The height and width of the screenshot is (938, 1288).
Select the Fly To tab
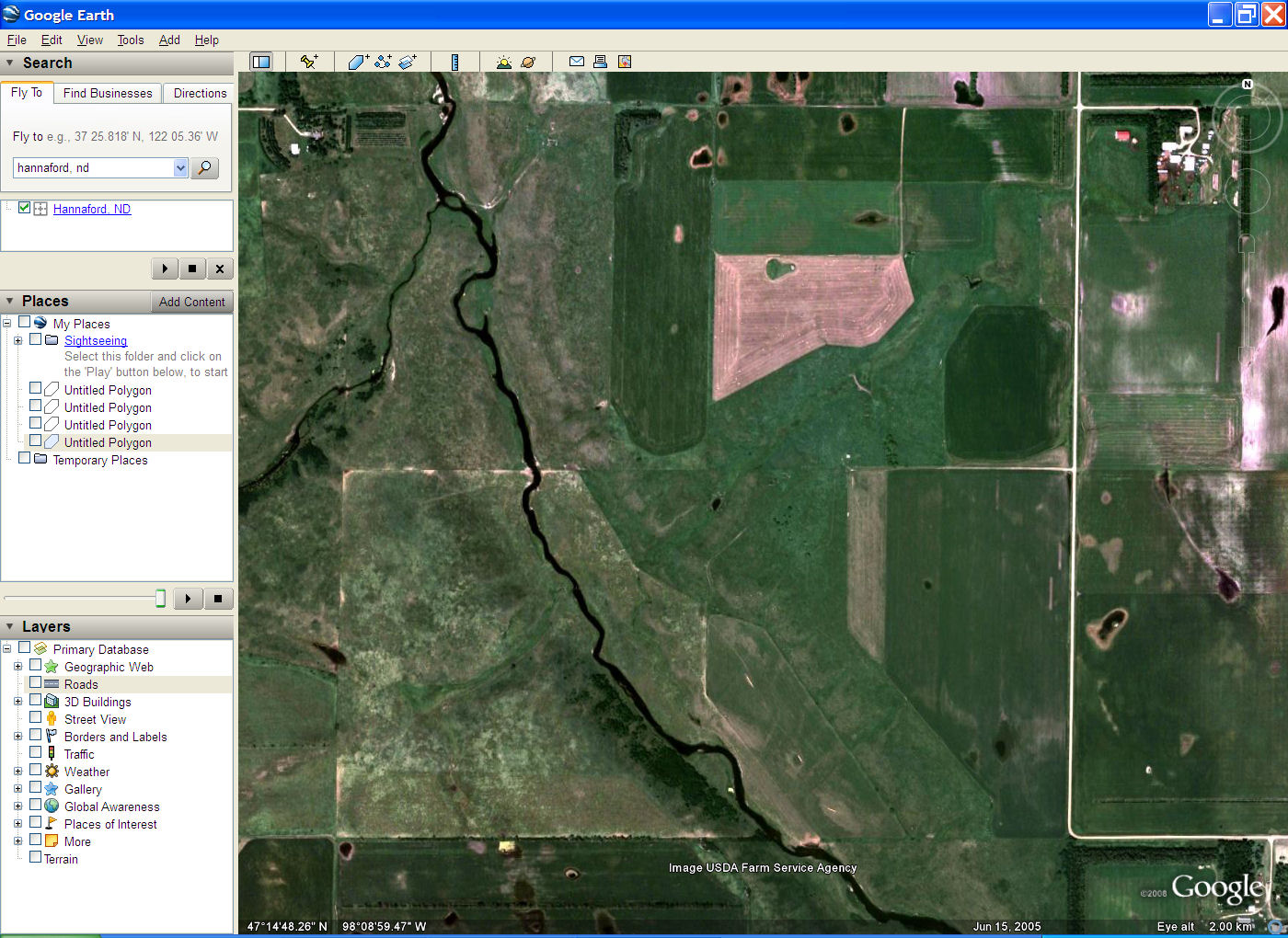(27, 92)
